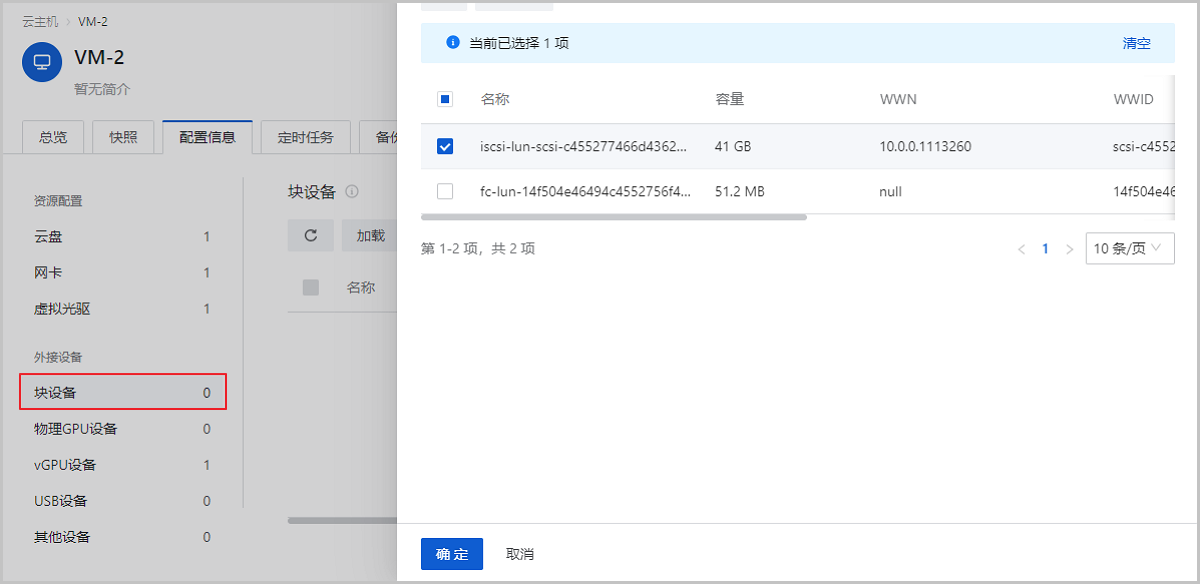Select 物理GPU设备 in the sidebar
Screen dimensions: 1200x584
point(76,429)
